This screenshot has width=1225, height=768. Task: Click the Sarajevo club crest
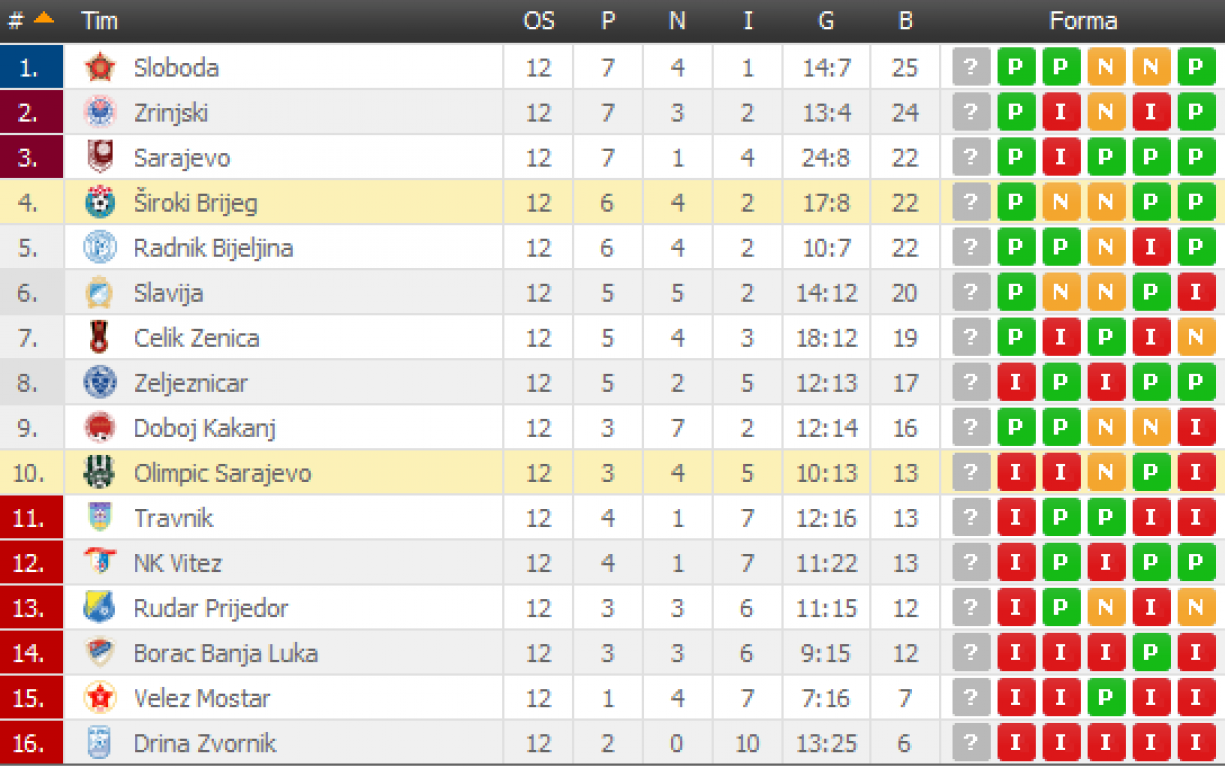pos(100,157)
